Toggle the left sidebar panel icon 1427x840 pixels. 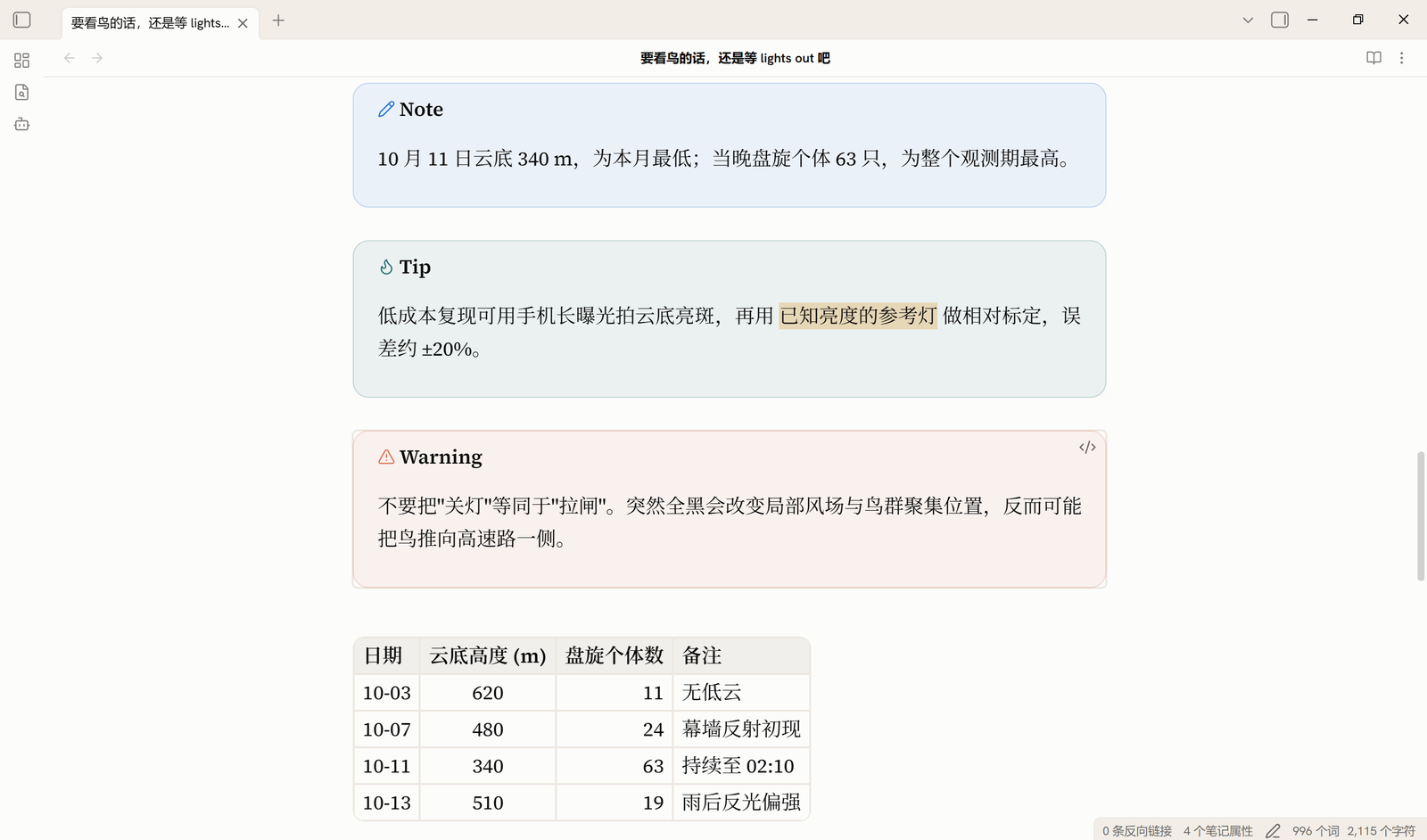pos(22,20)
